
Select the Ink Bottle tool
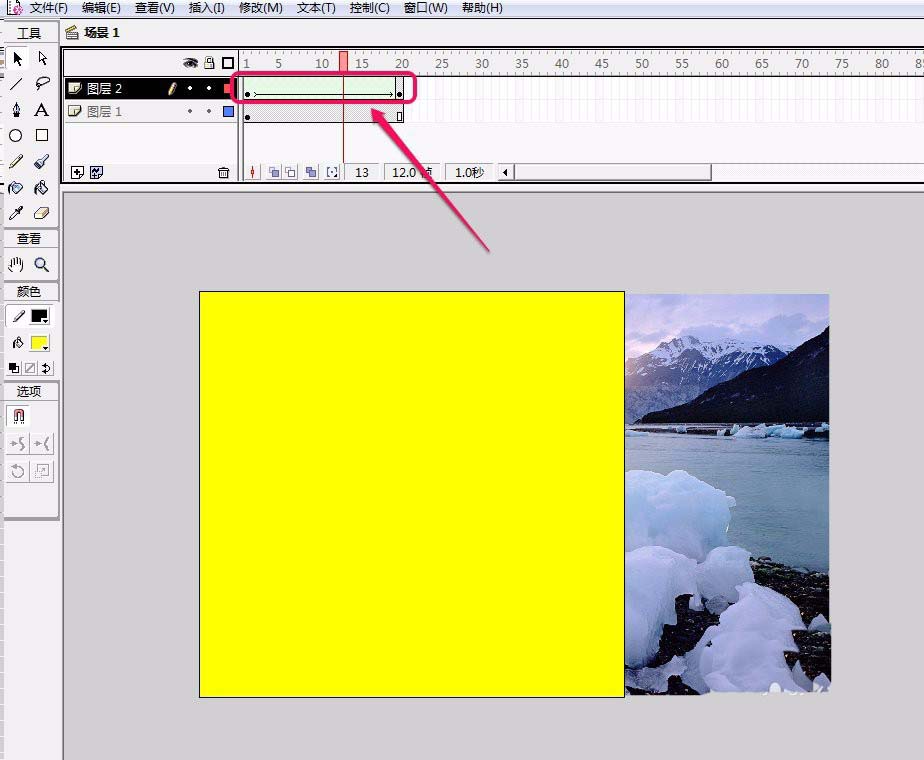tap(16, 187)
